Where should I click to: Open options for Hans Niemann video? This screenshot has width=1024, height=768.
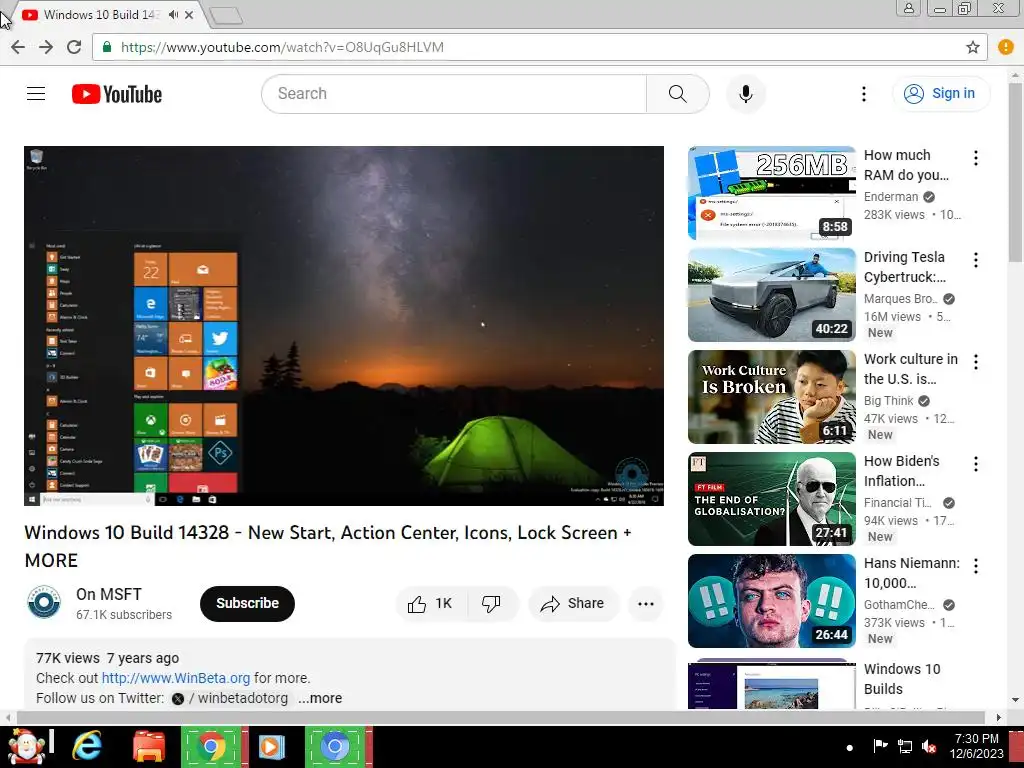pos(976,566)
